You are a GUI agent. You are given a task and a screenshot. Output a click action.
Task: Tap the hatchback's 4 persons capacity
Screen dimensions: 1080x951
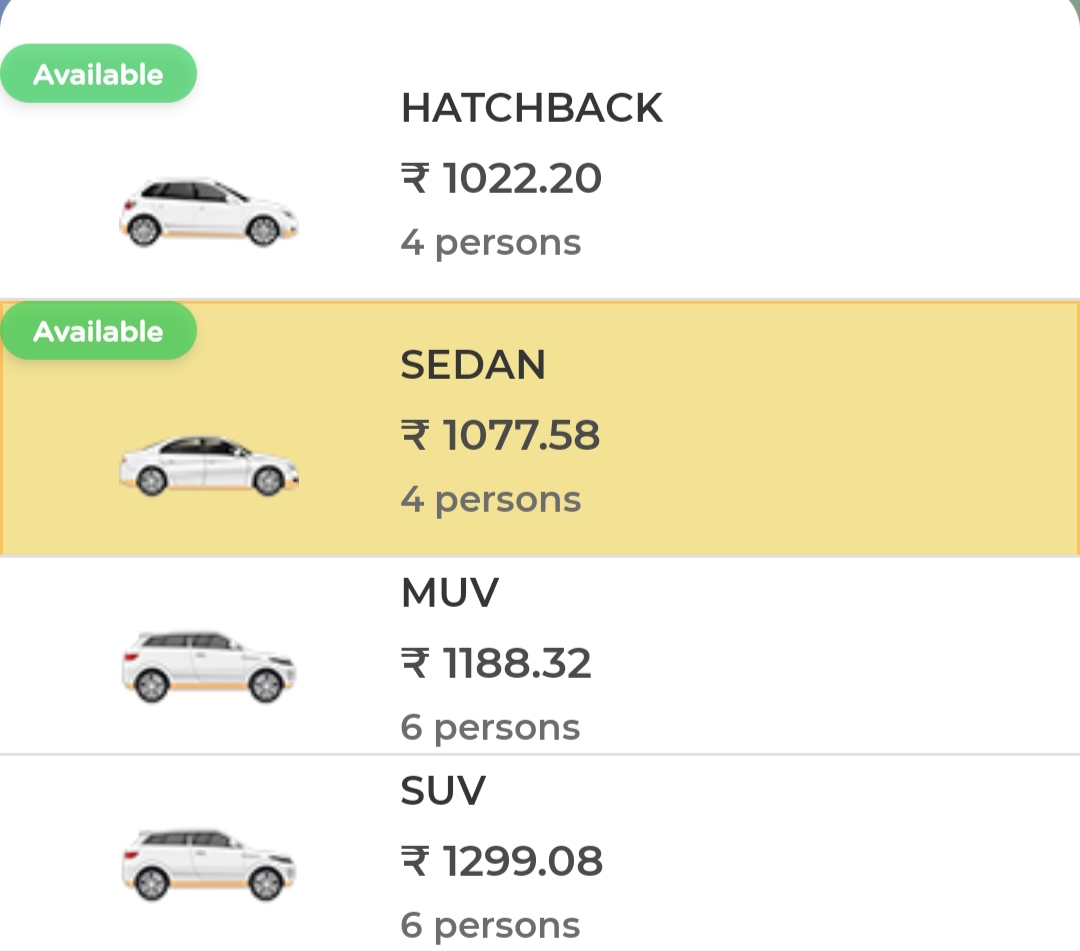click(491, 244)
